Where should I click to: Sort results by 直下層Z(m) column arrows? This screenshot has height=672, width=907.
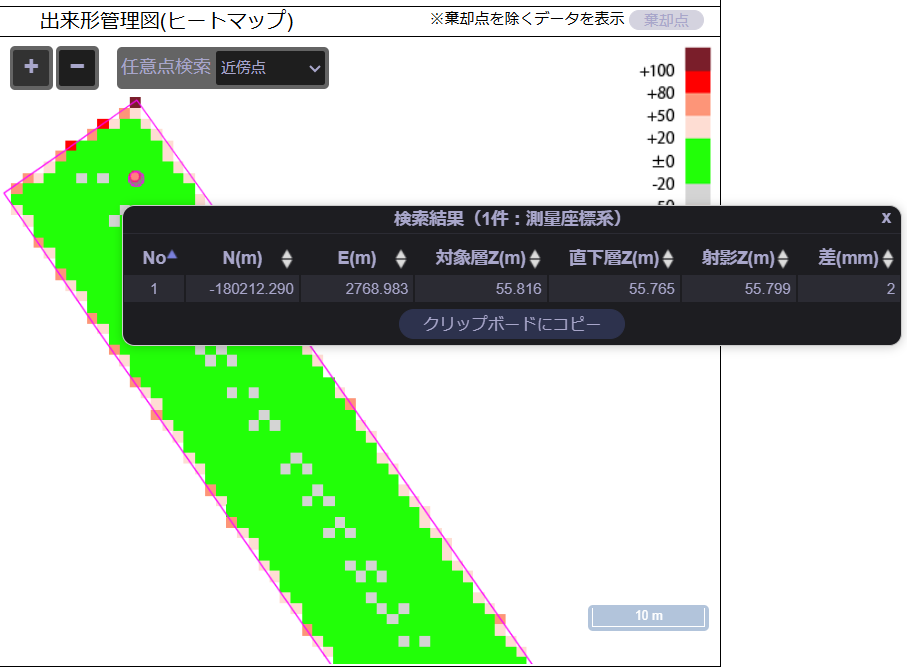(668, 259)
